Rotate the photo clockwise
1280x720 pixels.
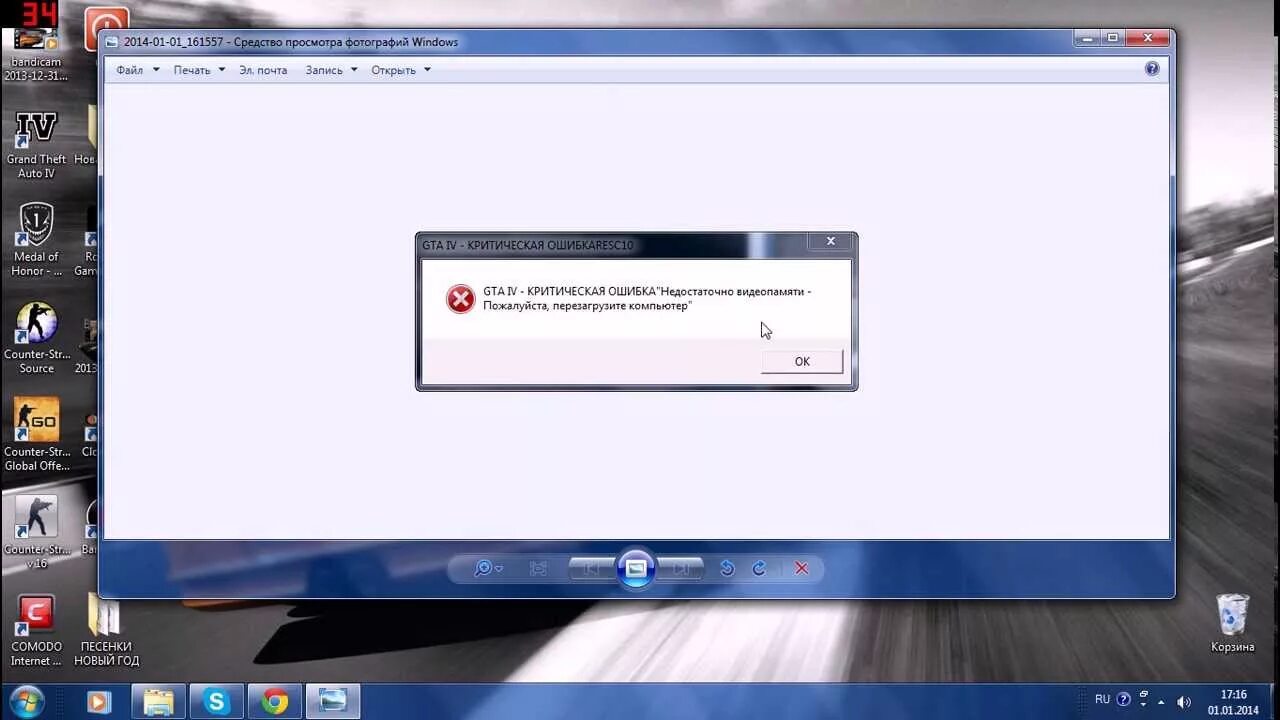click(759, 568)
